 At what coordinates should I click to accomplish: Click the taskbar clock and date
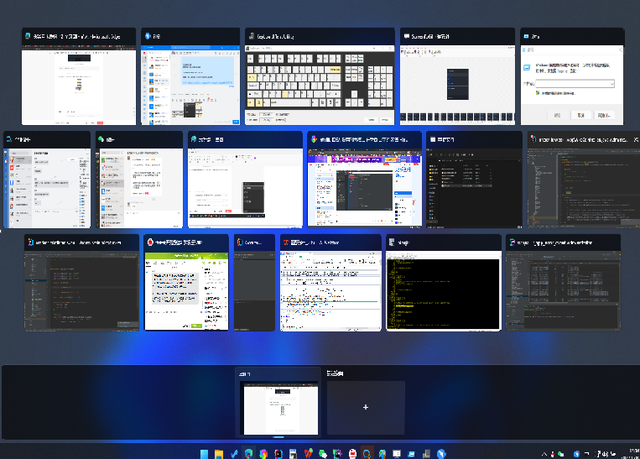(634, 454)
